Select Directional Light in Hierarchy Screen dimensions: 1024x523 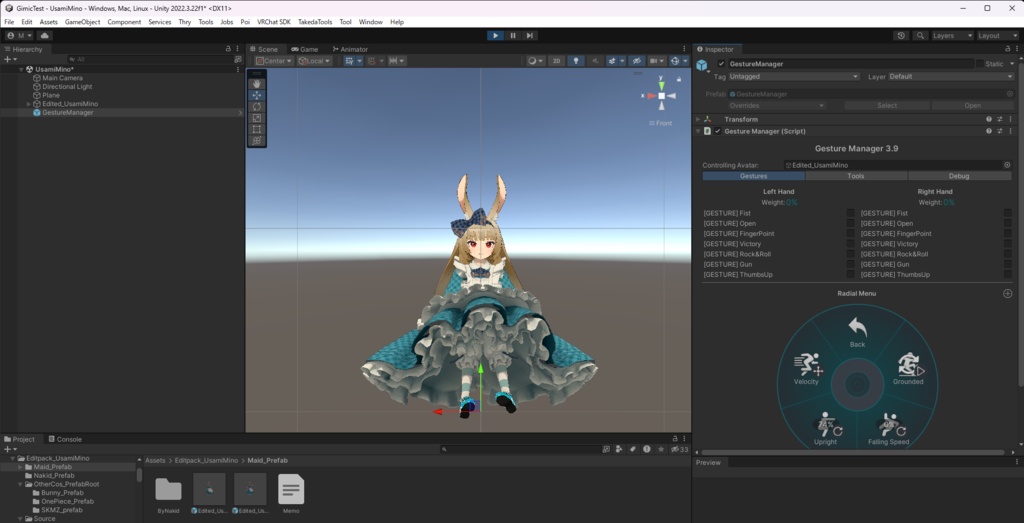67,86
